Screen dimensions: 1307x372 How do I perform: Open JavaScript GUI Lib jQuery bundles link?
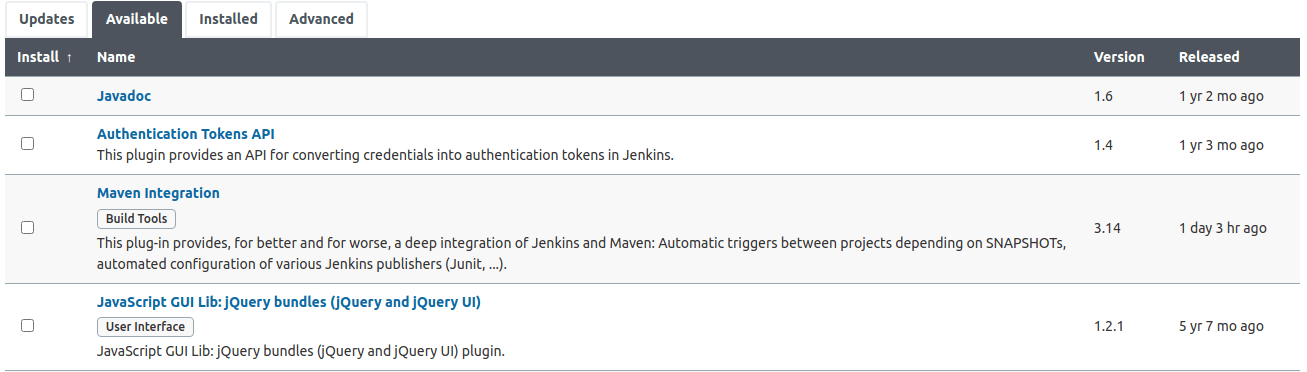[289, 302]
